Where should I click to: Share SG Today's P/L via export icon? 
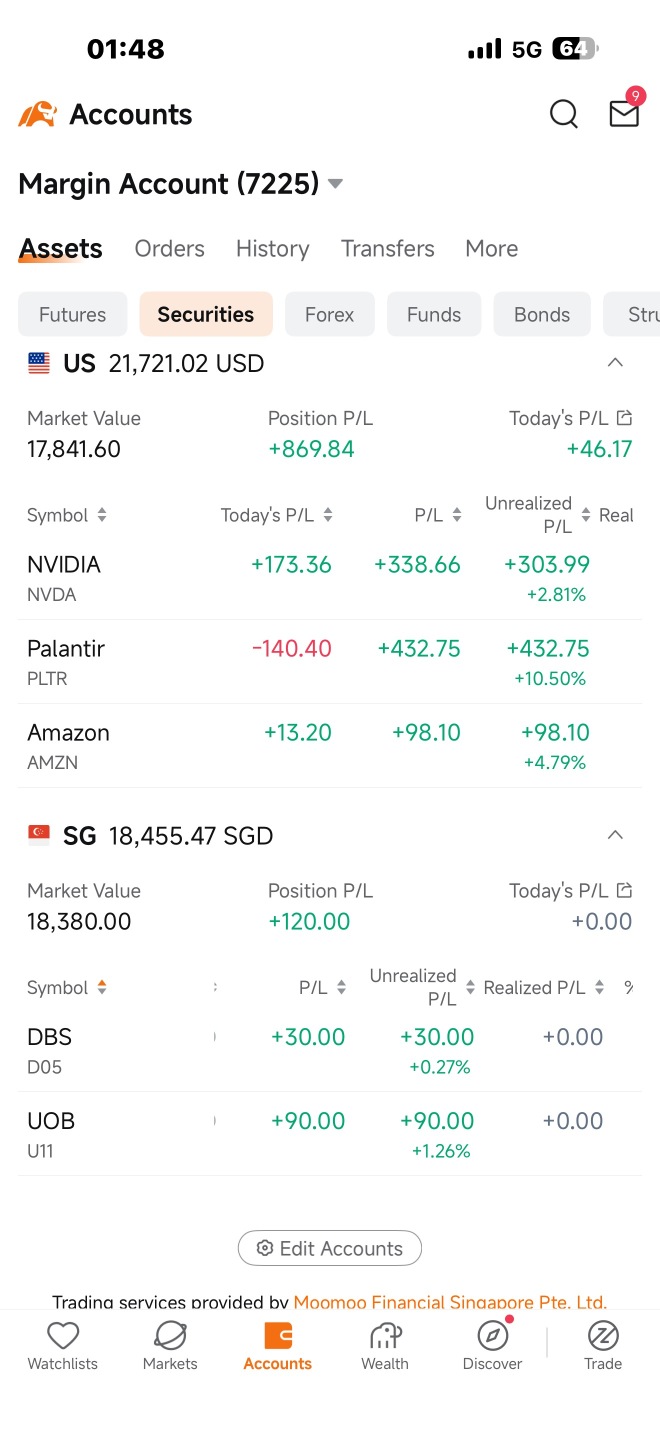[x=625, y=890]
